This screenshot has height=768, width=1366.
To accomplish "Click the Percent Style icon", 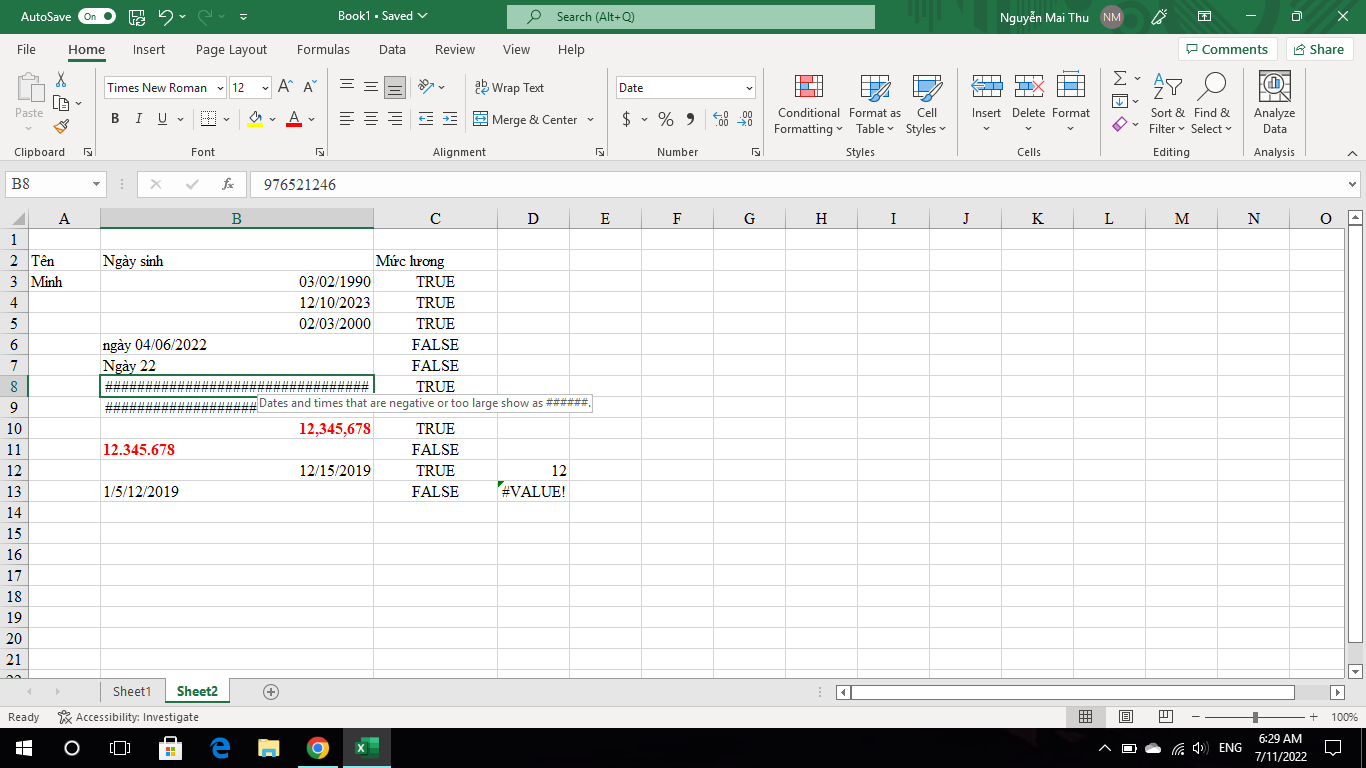I will point(666,119).
